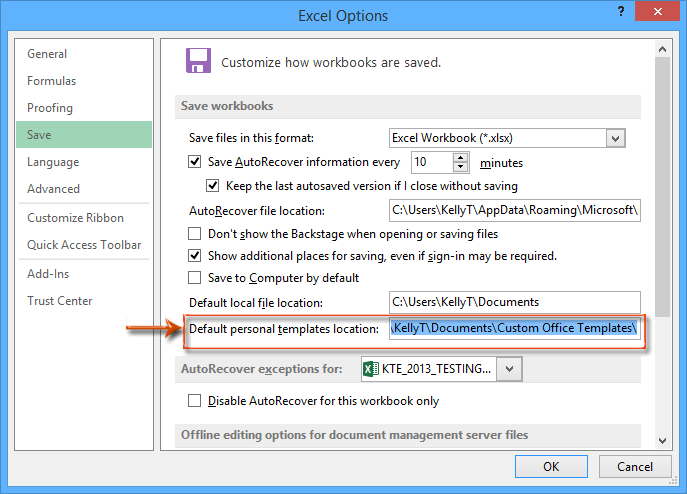This screenshot has width=687, height=494.
Task: Enable Save to Computer by default
Action: 196,278
